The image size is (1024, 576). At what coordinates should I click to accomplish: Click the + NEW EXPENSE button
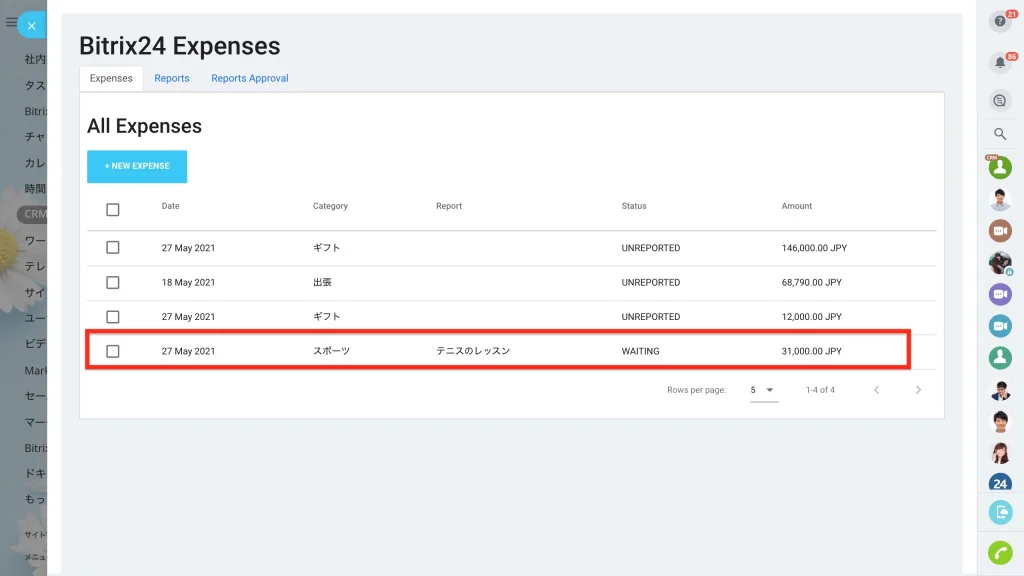coord(137,167)
